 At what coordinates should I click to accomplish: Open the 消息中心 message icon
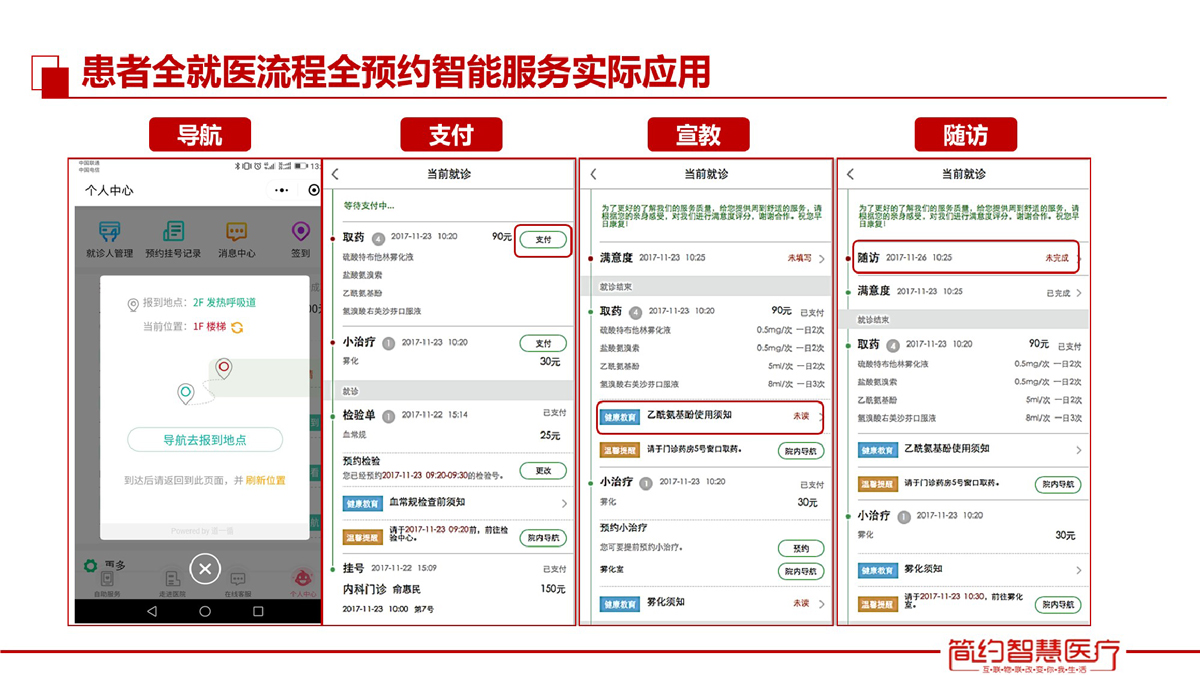(236, 232)
